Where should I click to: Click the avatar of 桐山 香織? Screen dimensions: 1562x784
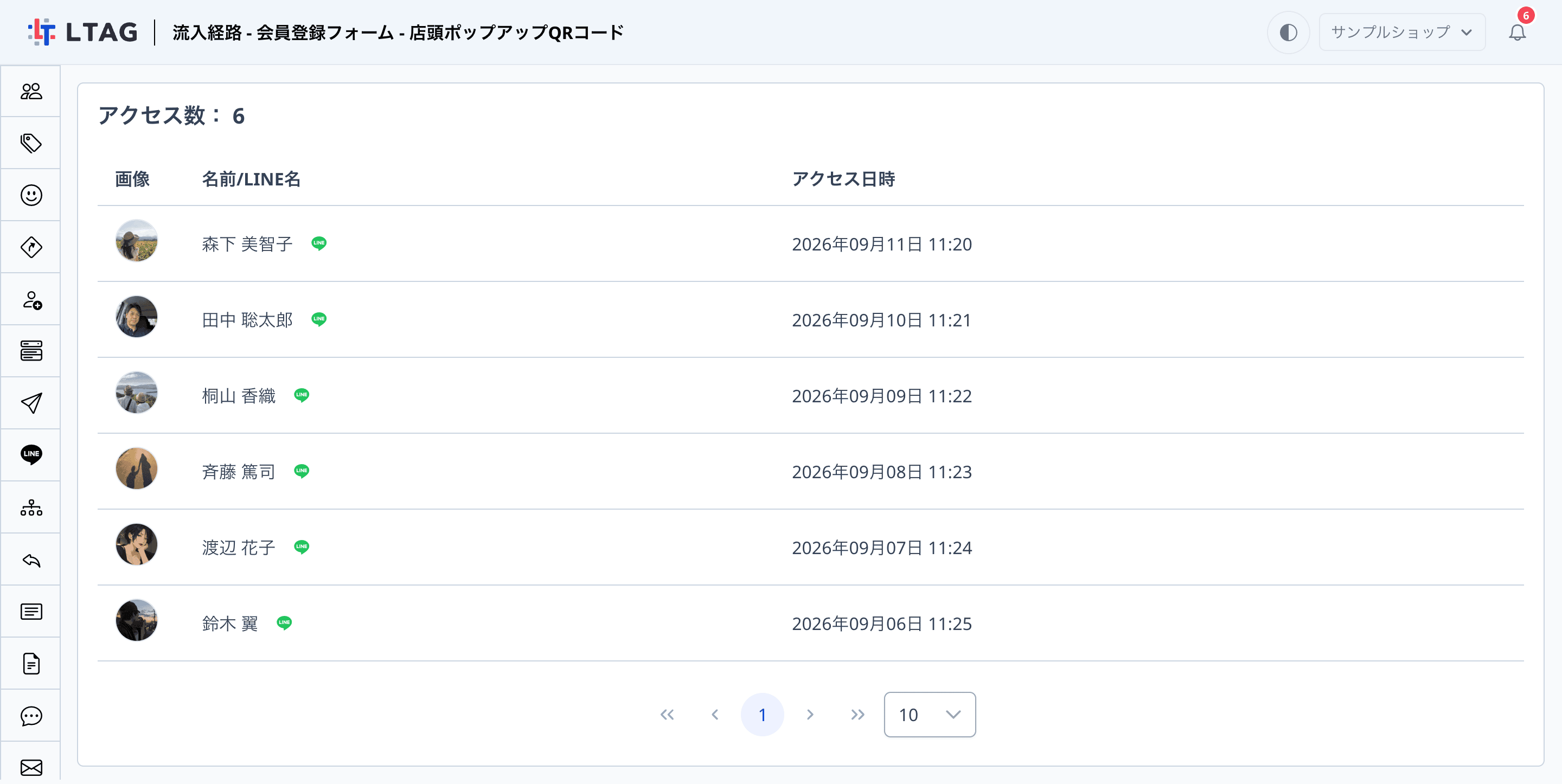(x=137, y=393)
